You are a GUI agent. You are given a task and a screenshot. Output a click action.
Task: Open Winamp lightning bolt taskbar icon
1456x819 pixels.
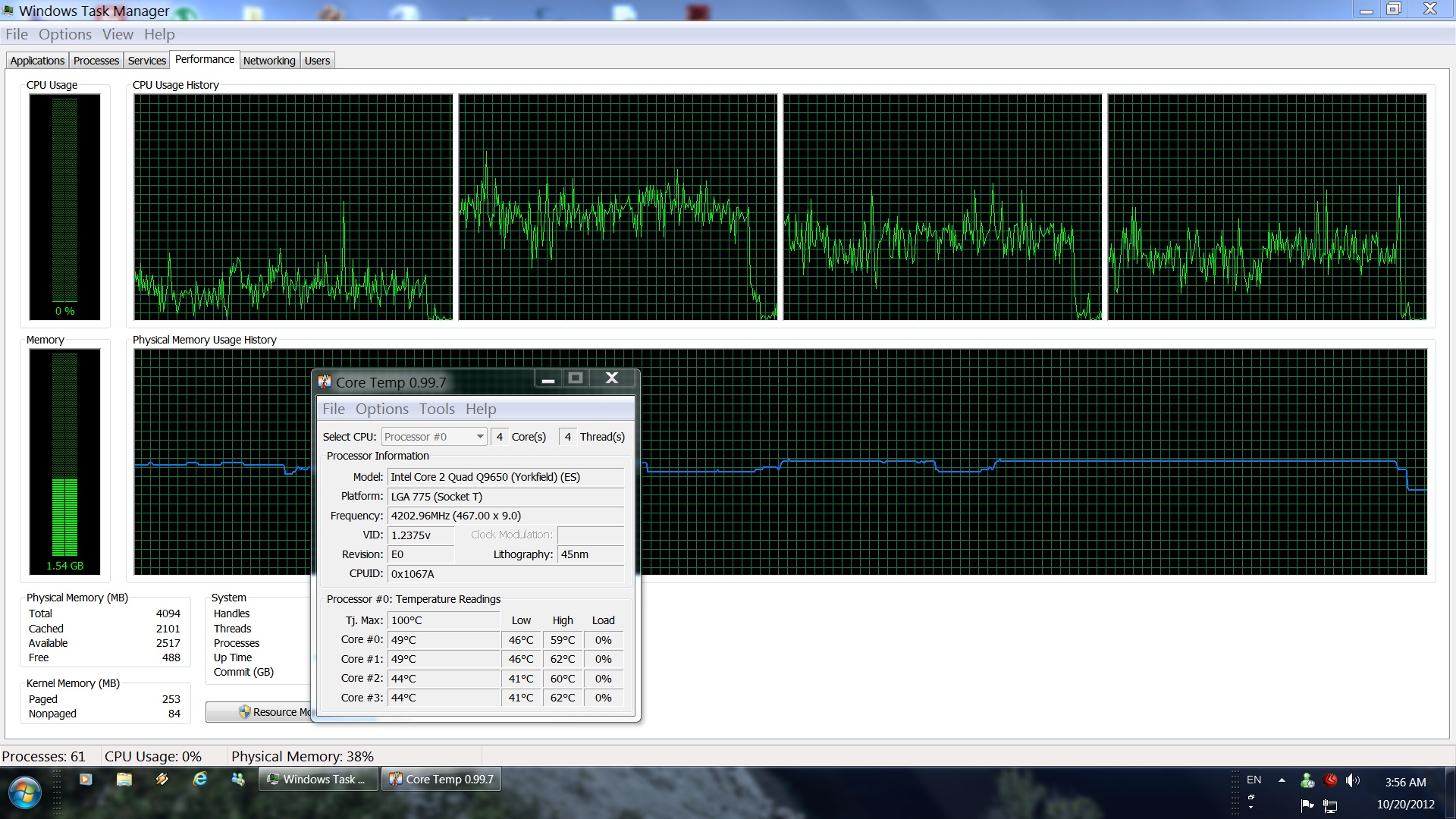162,779
